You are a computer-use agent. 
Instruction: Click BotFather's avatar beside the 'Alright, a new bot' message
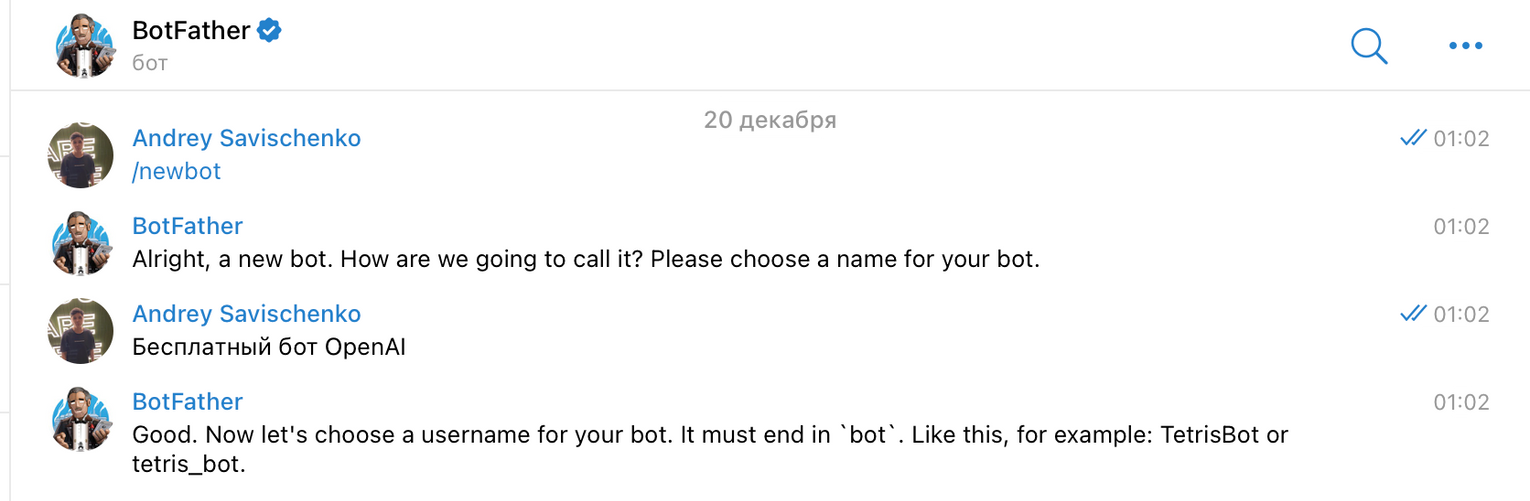coord(81,243)
